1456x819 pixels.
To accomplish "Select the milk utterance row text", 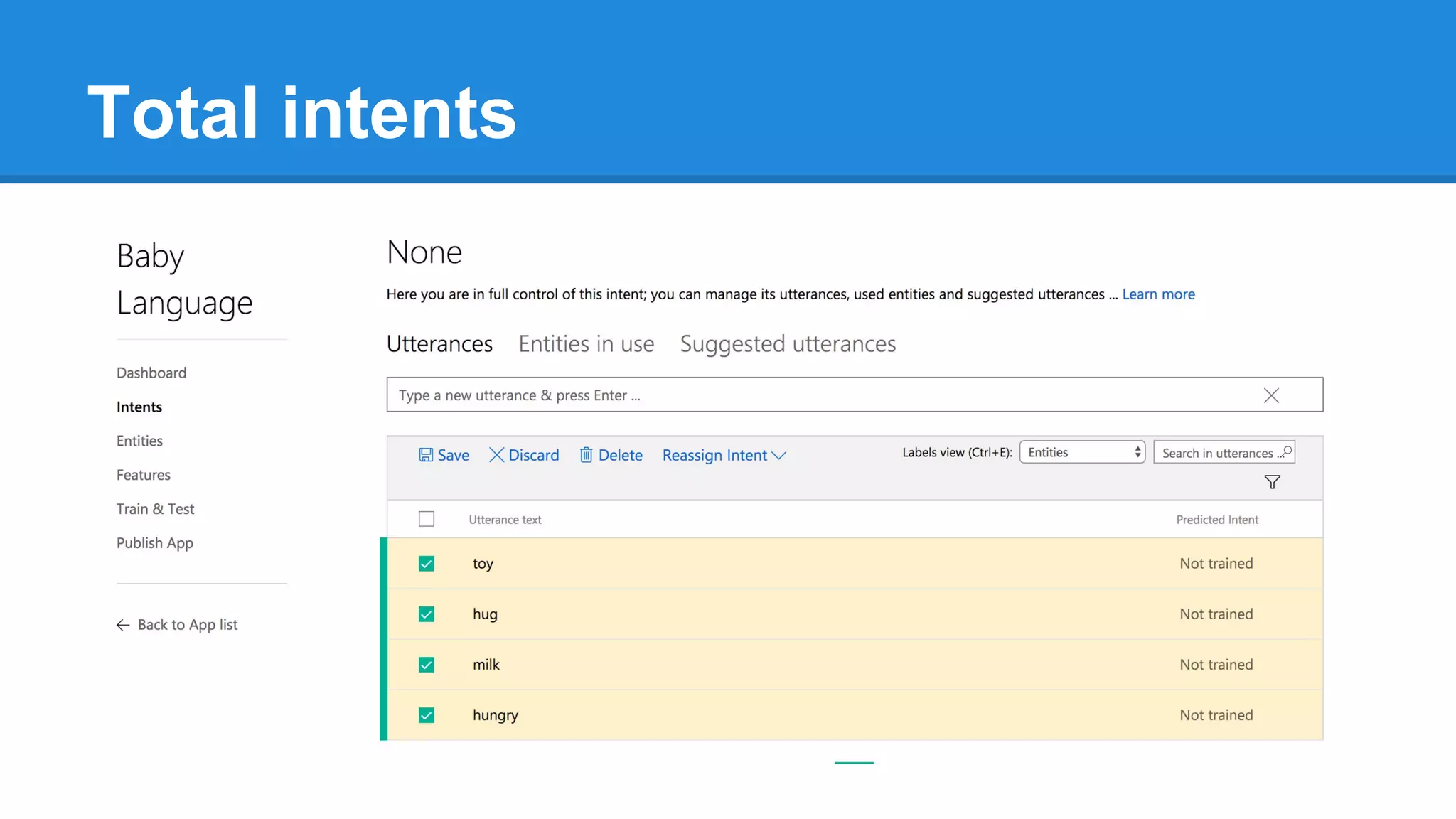I will pos(486,665).
